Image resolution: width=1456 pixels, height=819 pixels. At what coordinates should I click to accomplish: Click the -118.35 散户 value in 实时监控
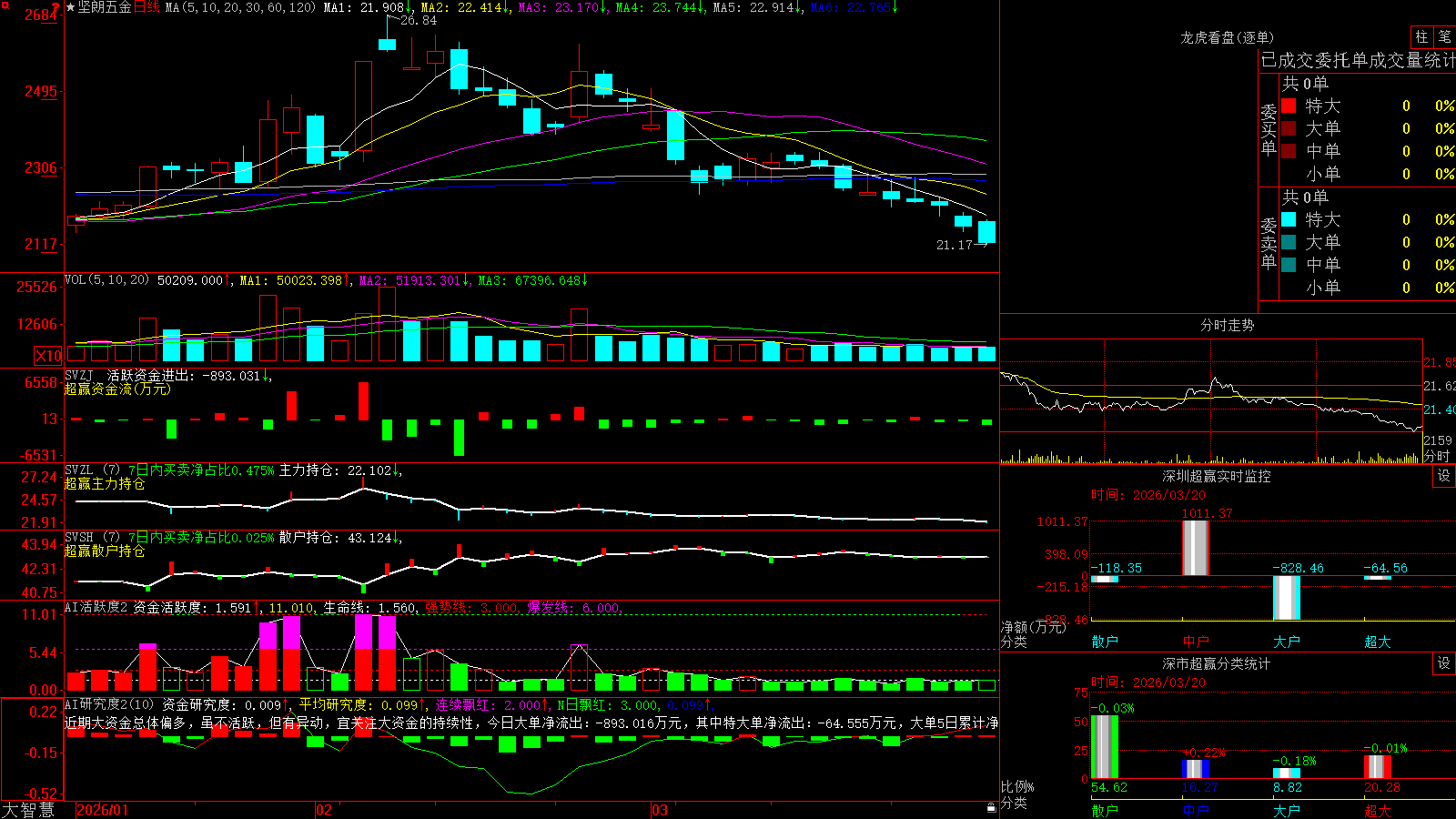click(1116, 568)
